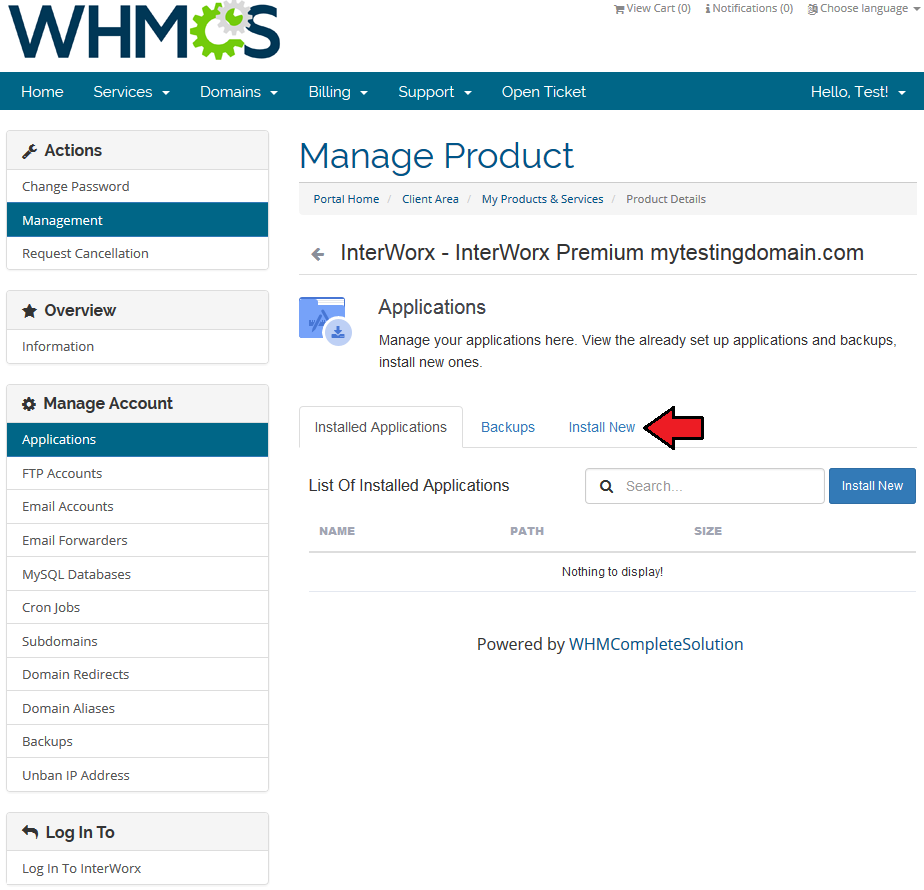
Task: Open View Cart (0) link
Action: [x=652, y=9]
